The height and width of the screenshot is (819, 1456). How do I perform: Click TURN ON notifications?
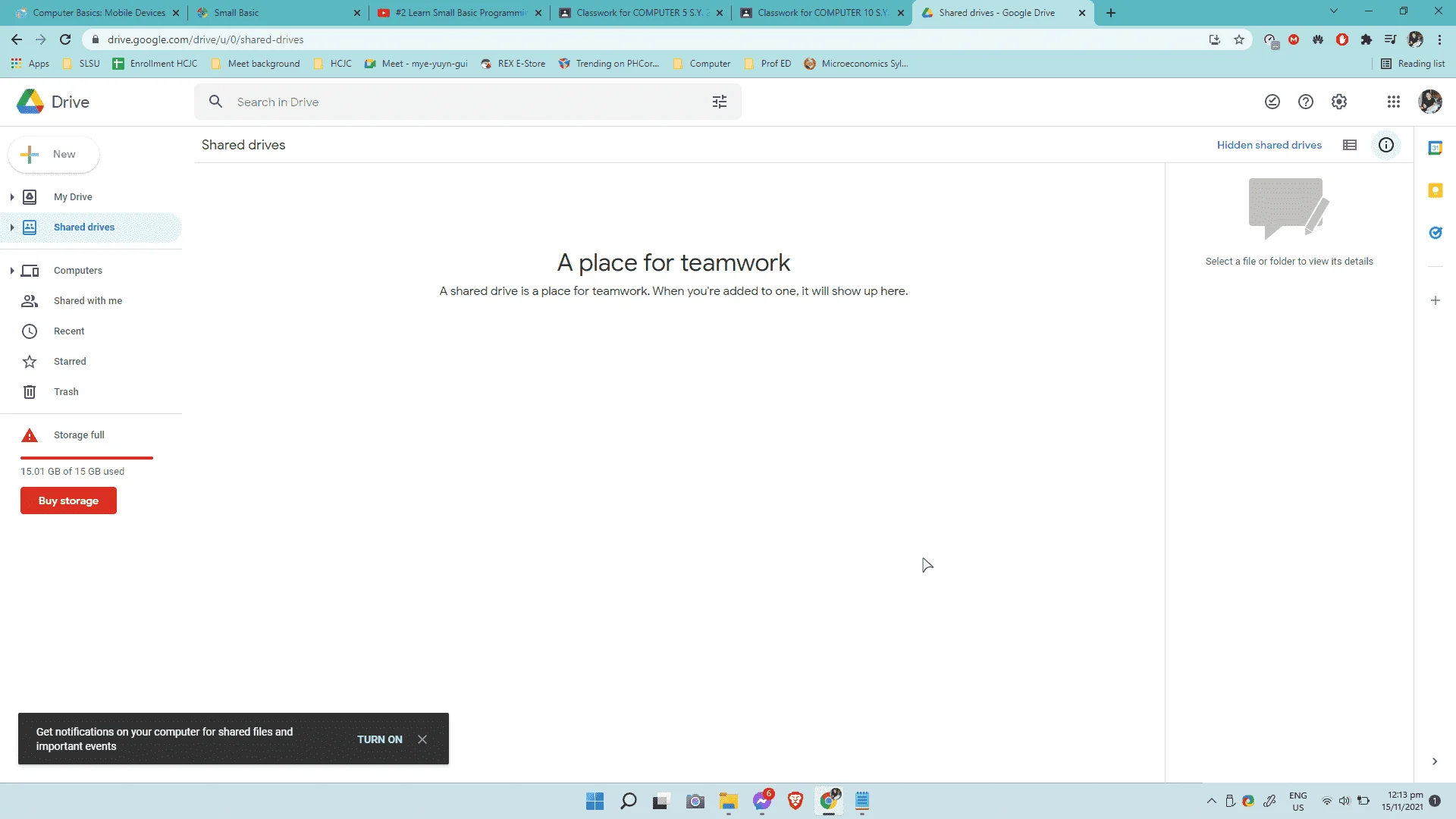pyautogui.click(x=379, y=739)
